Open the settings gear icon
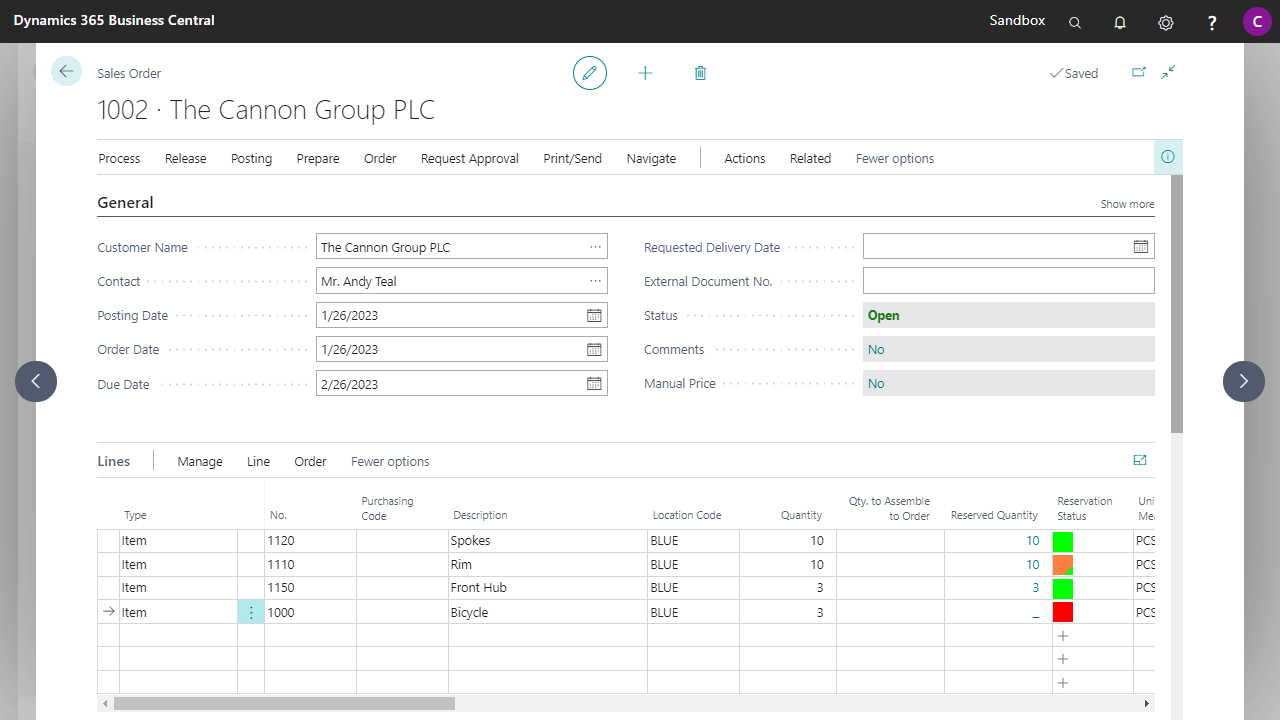This screenshot has height=720, width=1280. click(x=1165, y=22)
